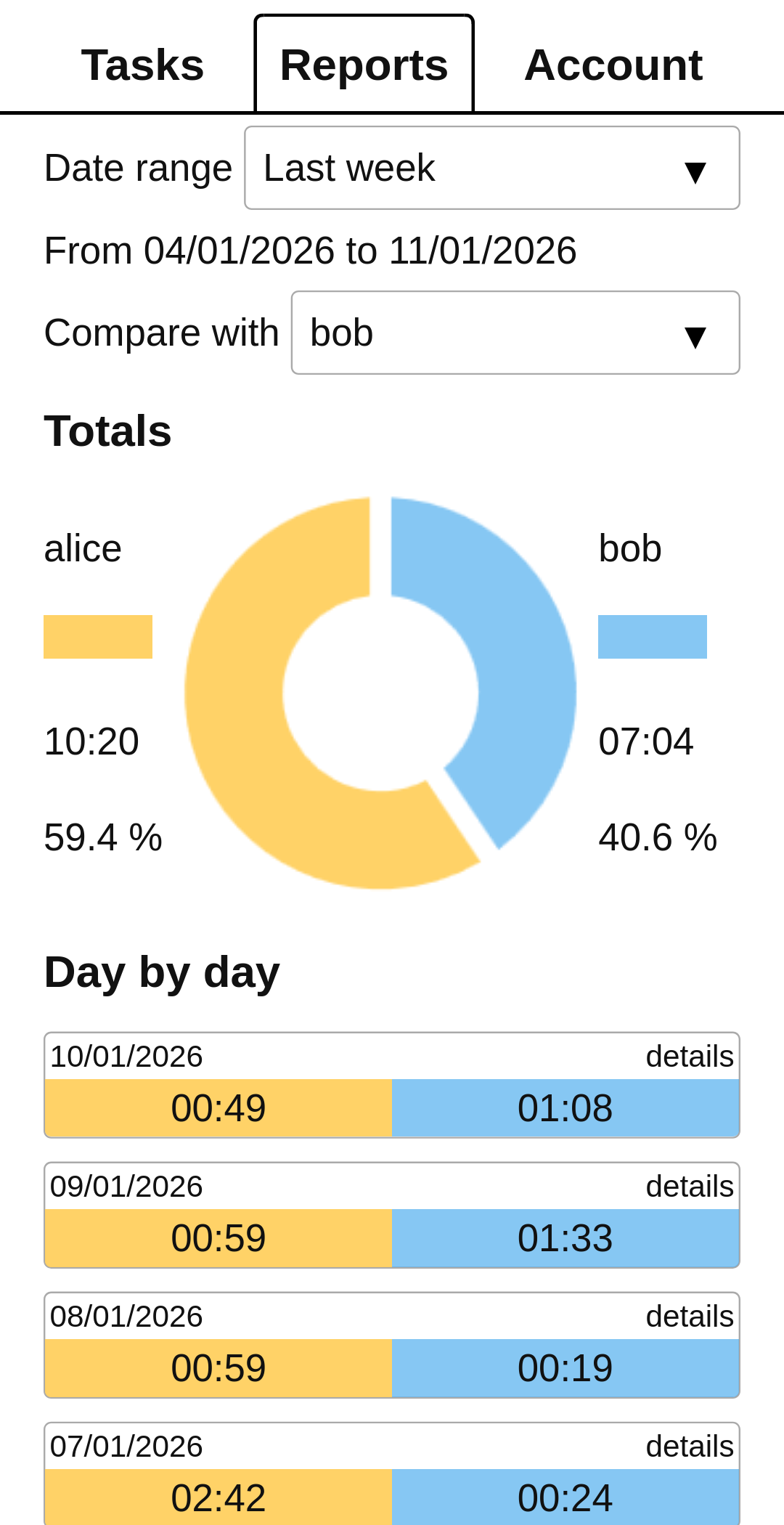Open details for 10/01/2026
This screenshot has width=784, height=1525.
coord(689,1057)
